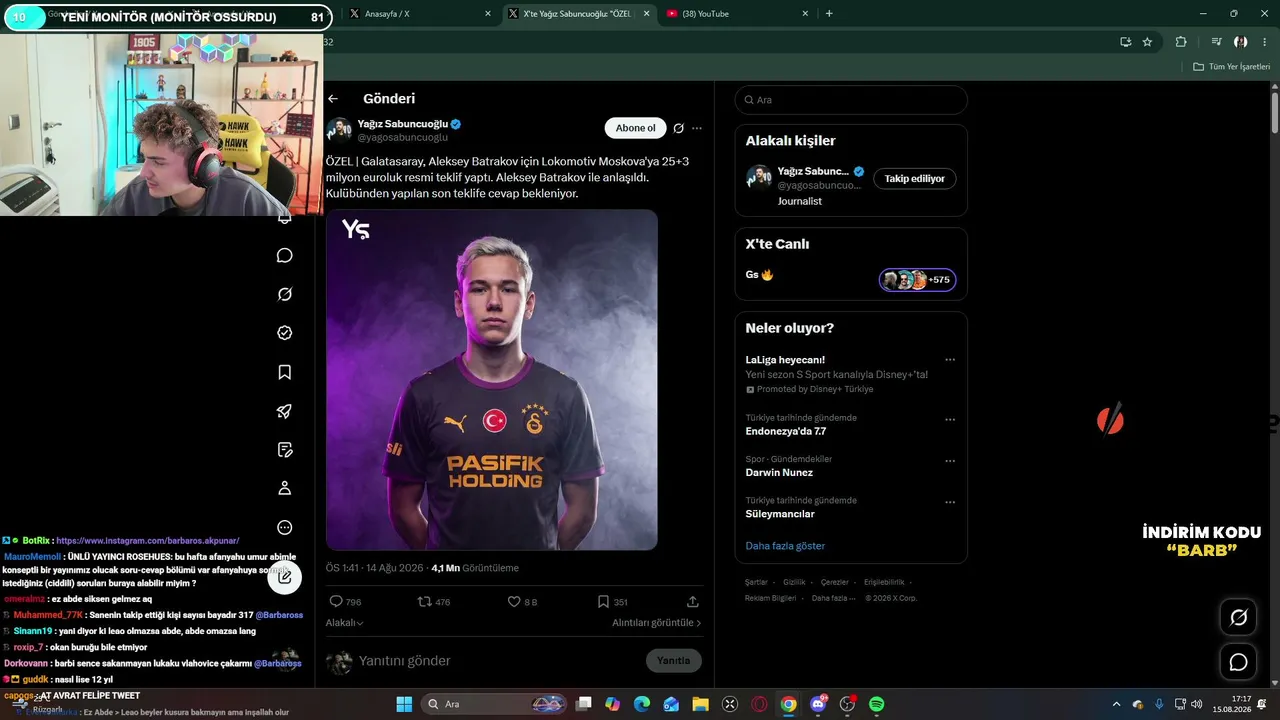1280x720 pixels.
Task: Expand the Alakalı sort dropdown
Action: click(x=345, y=623)
